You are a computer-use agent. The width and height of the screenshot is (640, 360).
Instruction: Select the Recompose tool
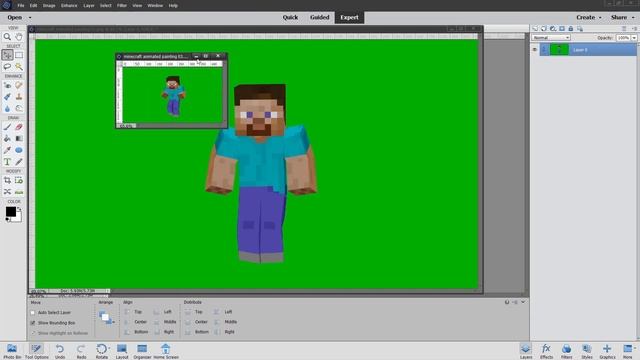tap(19, 180)
